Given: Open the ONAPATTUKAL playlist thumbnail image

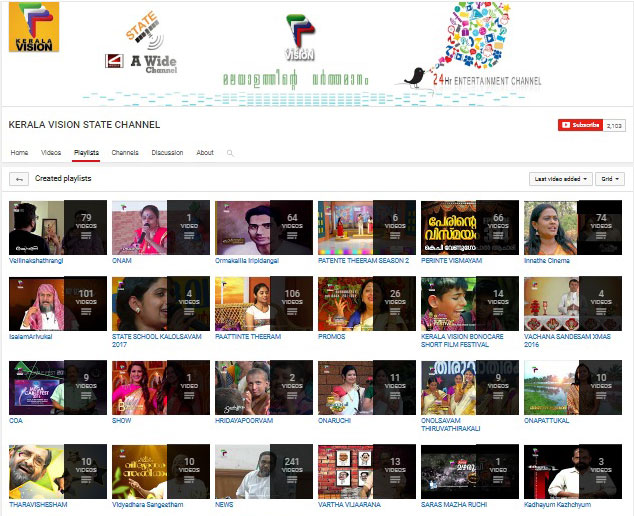Looking at the screenshot, I should click(573, 387).
